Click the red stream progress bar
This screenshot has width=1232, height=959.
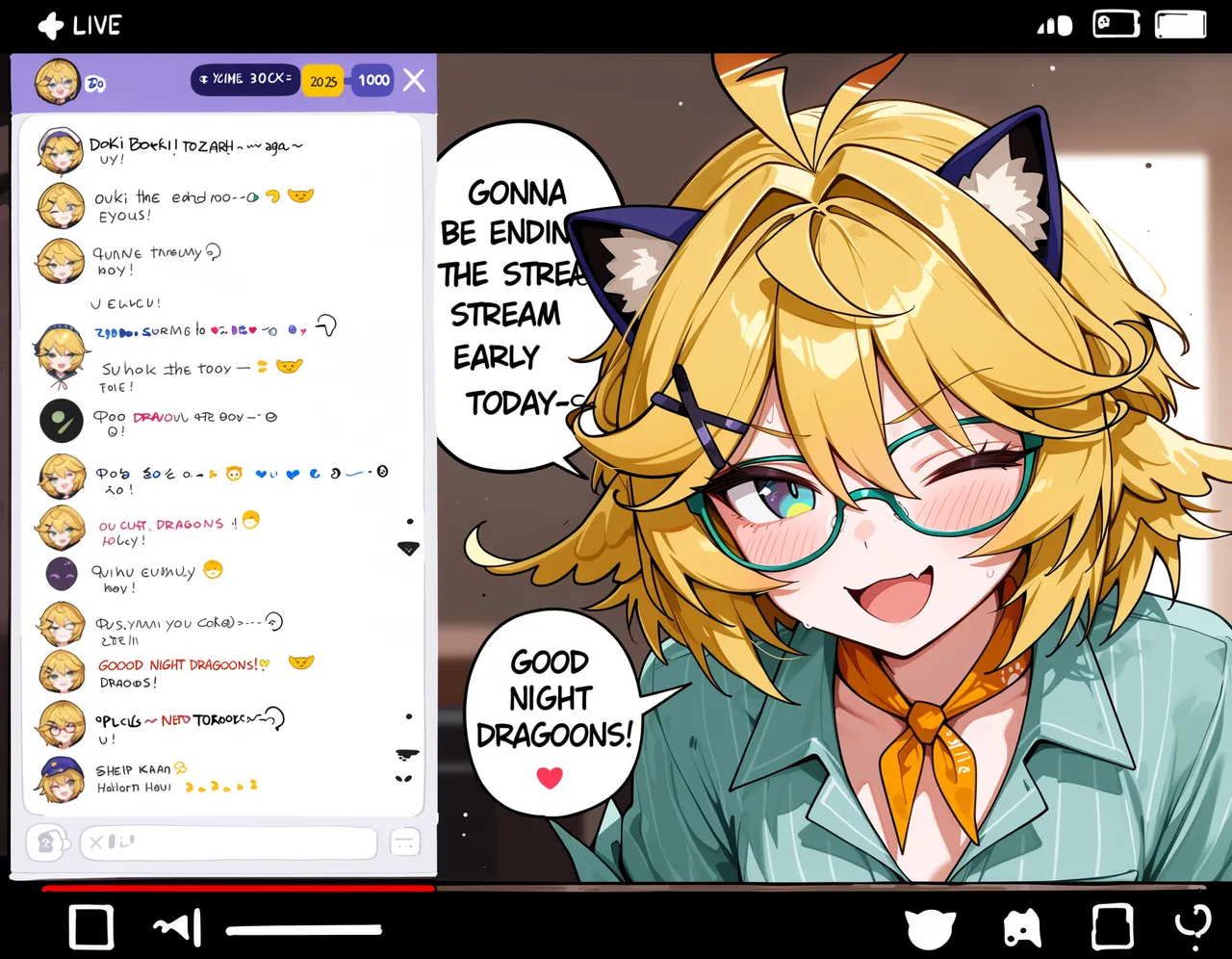238,889
